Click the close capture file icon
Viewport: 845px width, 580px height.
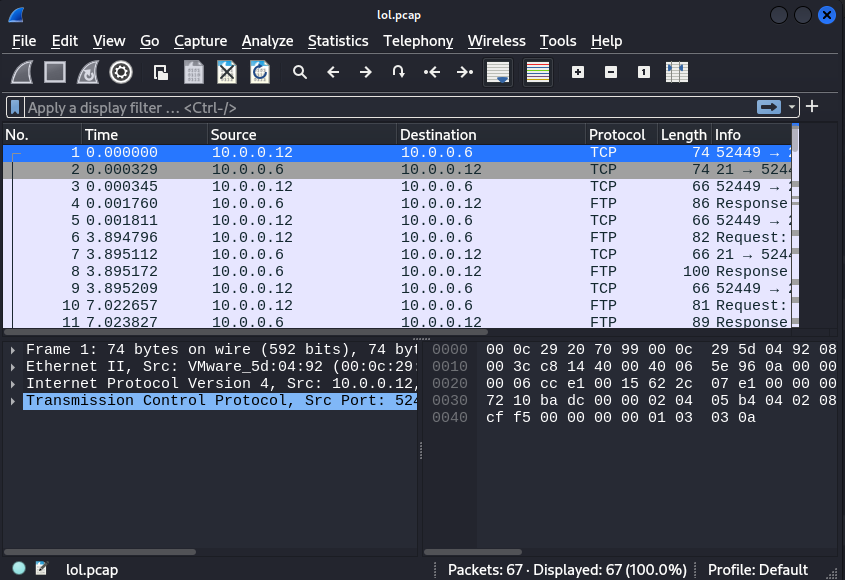(227, 72)
